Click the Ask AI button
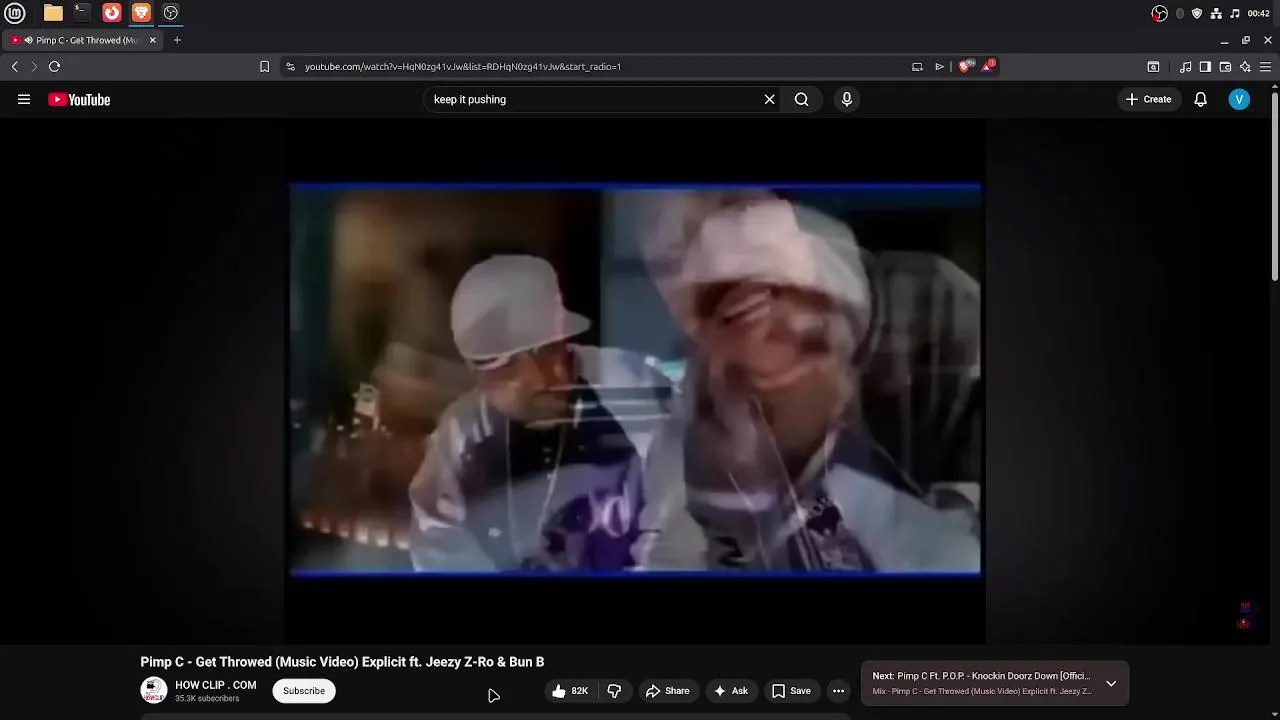Viewport: 1280px width, 720px height. pyautogui.click(x=730, y=691)
